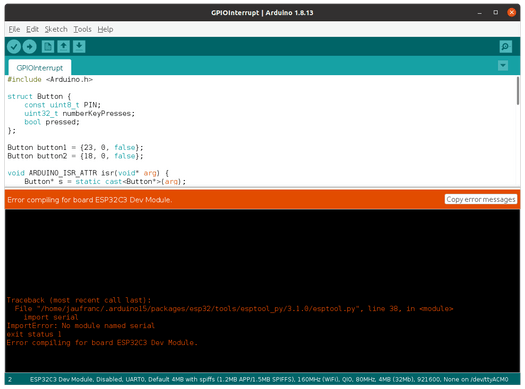Click the ImportError line in console
This screenshot has width=525, height=389.
click(81, 325)
